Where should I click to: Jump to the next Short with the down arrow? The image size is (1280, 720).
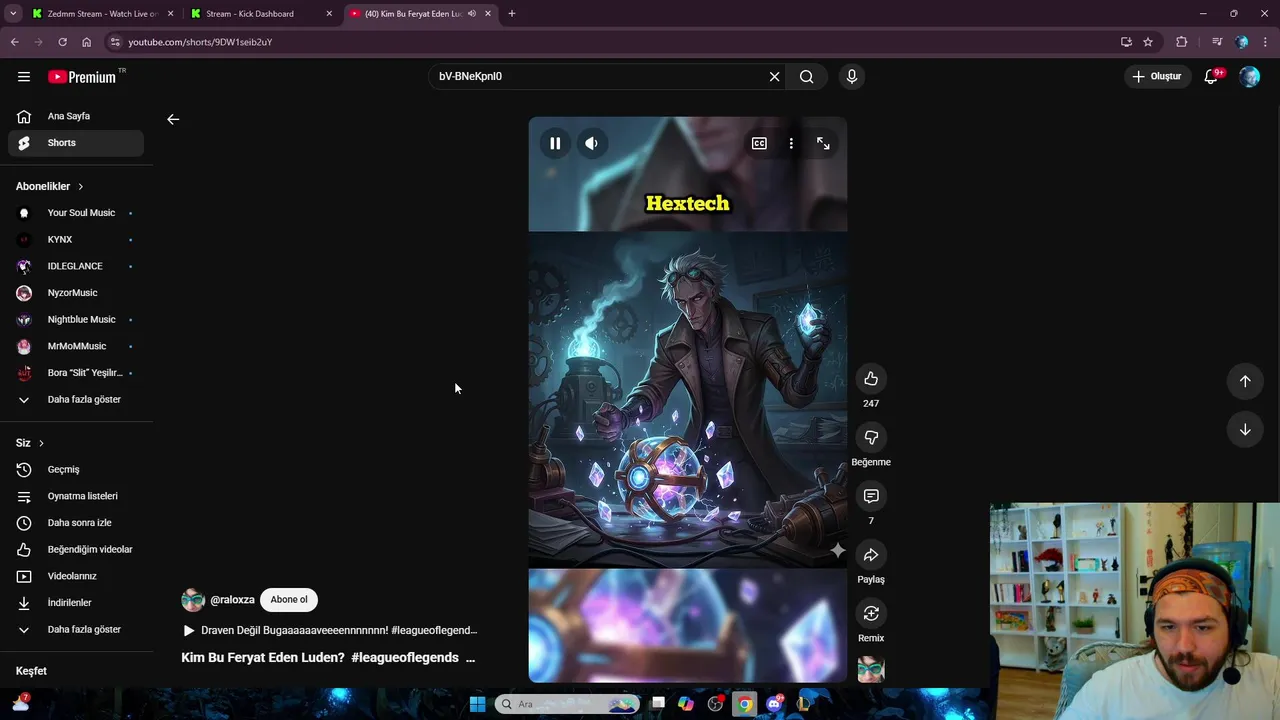(1245, 430)
